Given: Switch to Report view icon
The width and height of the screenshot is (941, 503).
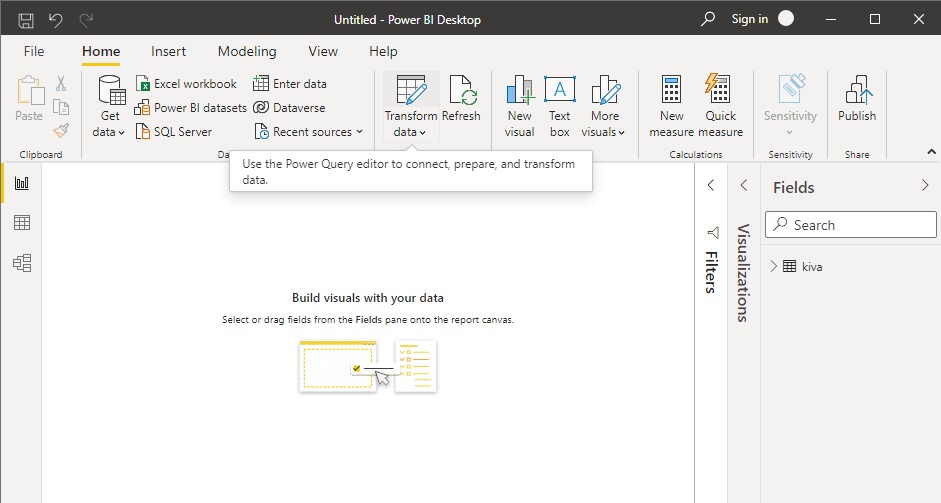Looking at the screenshot, I should [x=22, y=183].
